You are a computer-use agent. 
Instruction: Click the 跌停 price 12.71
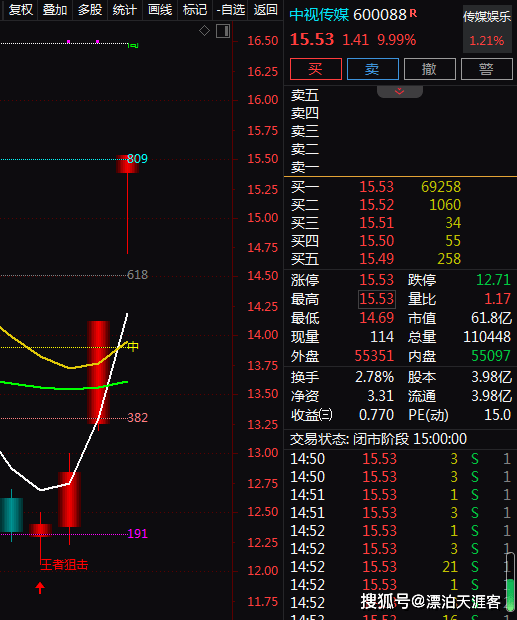(x=493, y=280)
